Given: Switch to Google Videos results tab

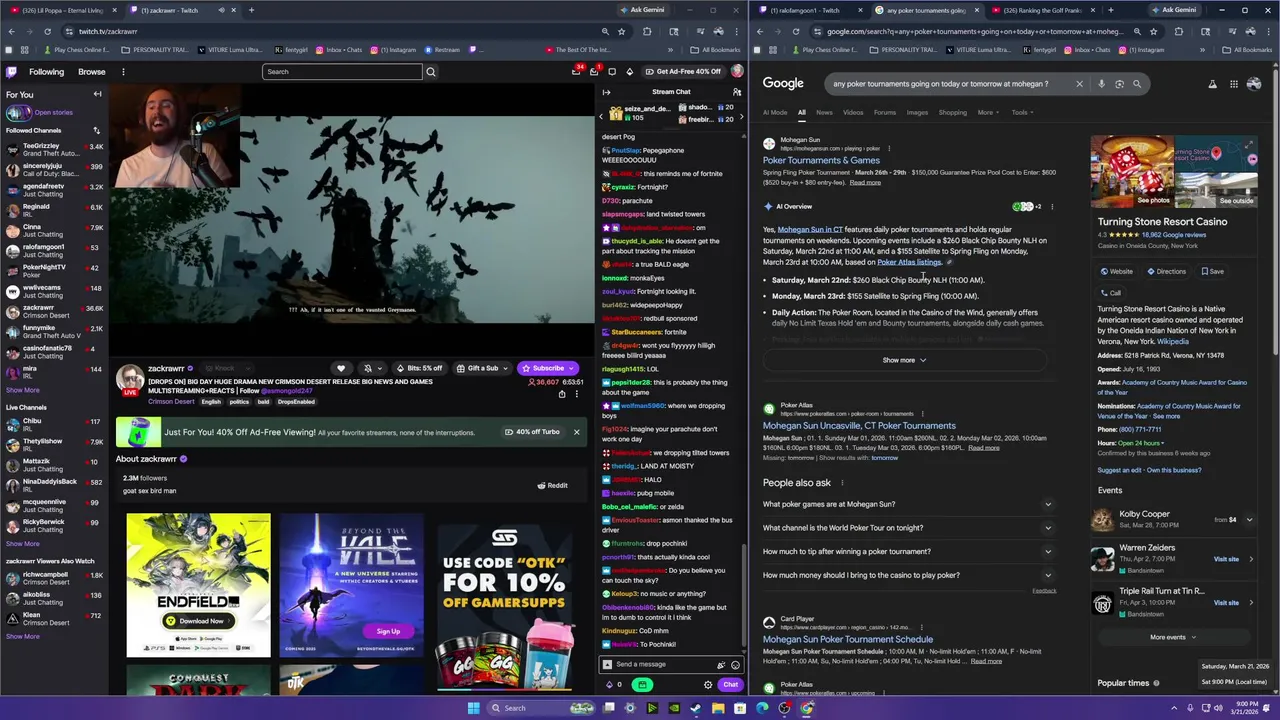Looking at the screenshot, I should tap(853, 112).
